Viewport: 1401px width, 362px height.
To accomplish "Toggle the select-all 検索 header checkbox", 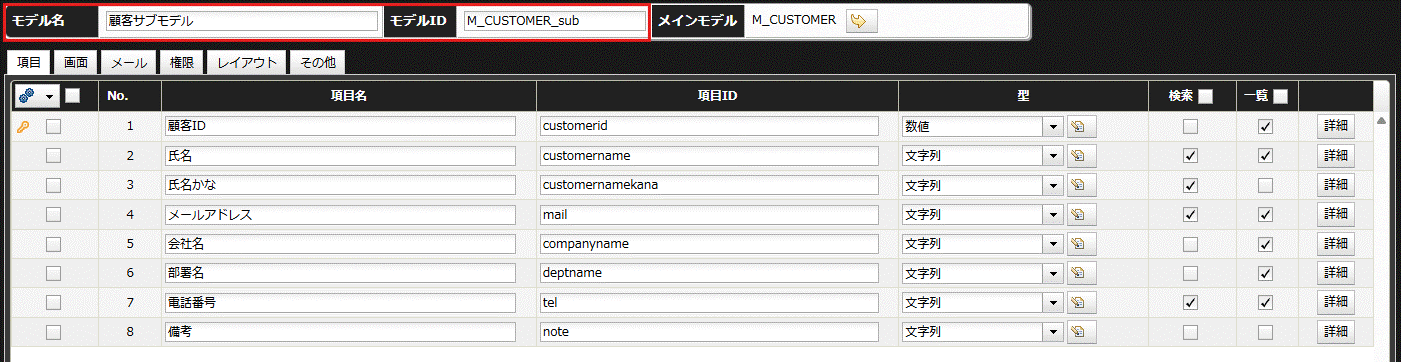I will pyautogui.click(x=1206, y=97).
